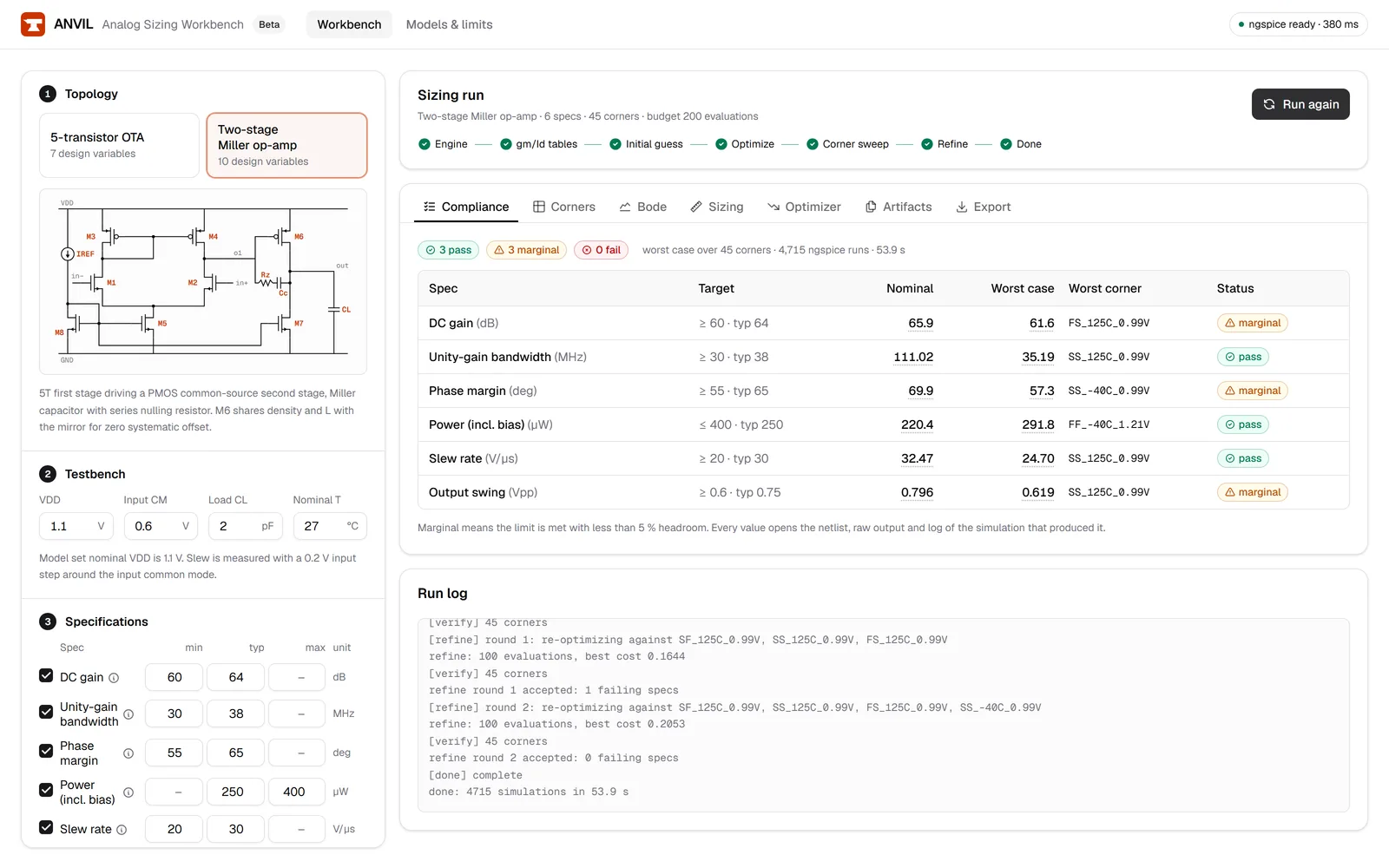Open Power (incl. bias) info icon

[x=128, y=792]
